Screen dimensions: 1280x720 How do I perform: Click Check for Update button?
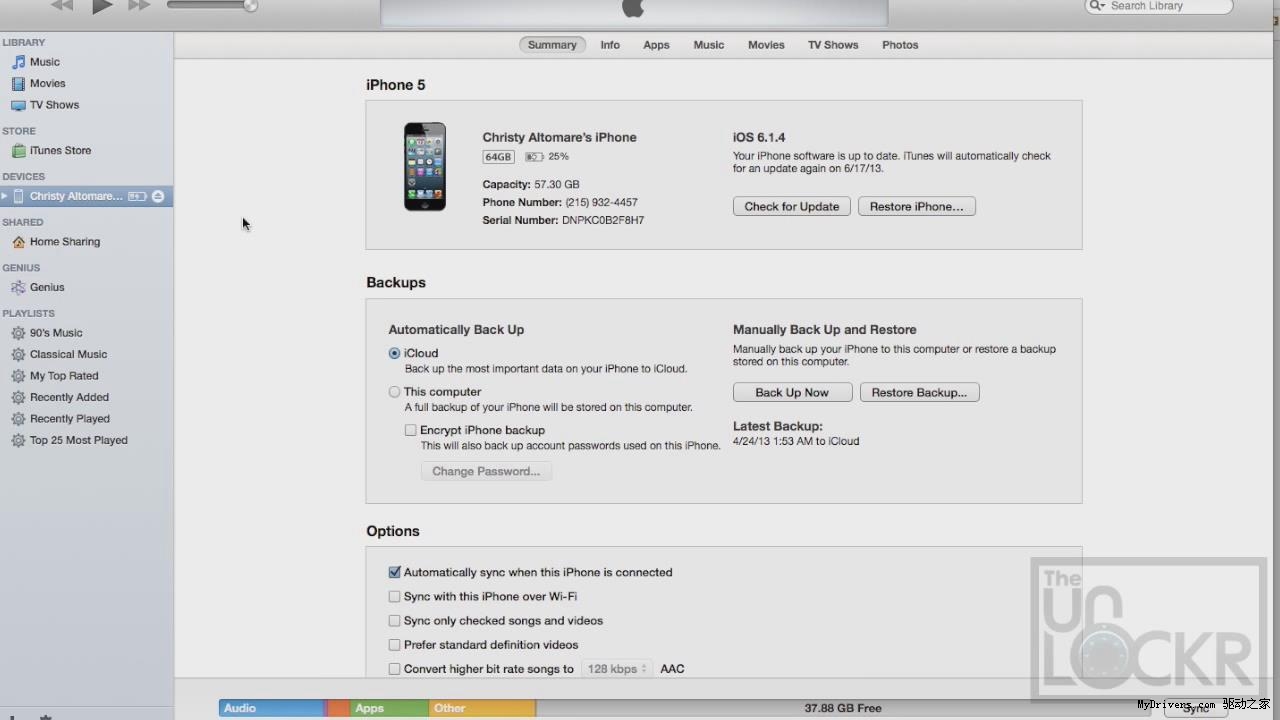pyautogui.click(x=792, y=206)
